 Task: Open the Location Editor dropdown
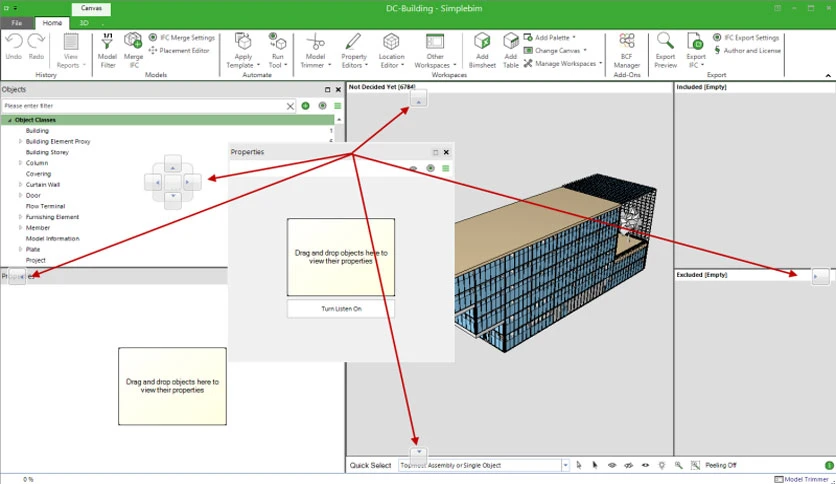[391, 51]
